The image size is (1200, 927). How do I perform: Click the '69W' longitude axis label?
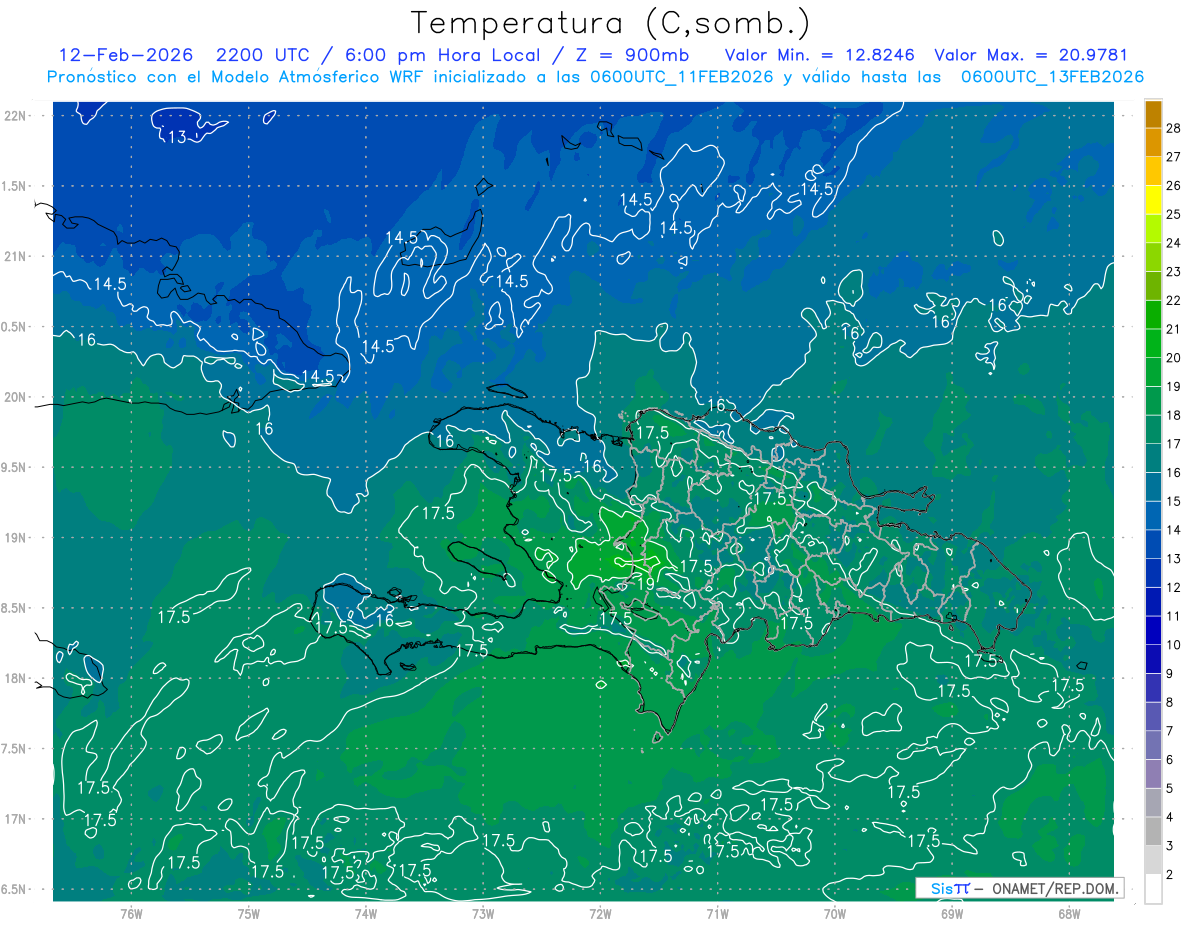click(952, 914)
